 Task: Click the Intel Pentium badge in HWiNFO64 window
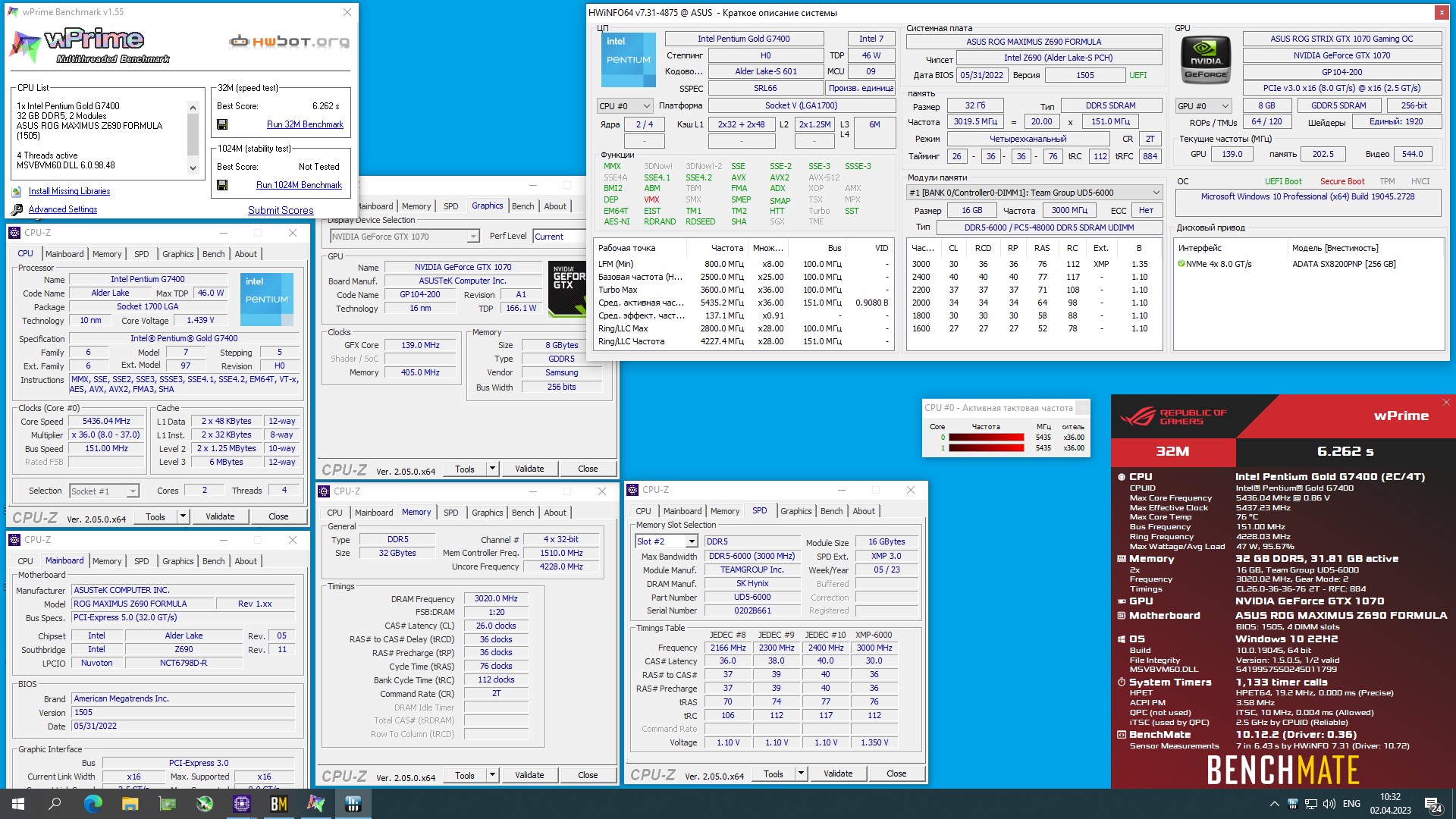click(x=628, y=59)
